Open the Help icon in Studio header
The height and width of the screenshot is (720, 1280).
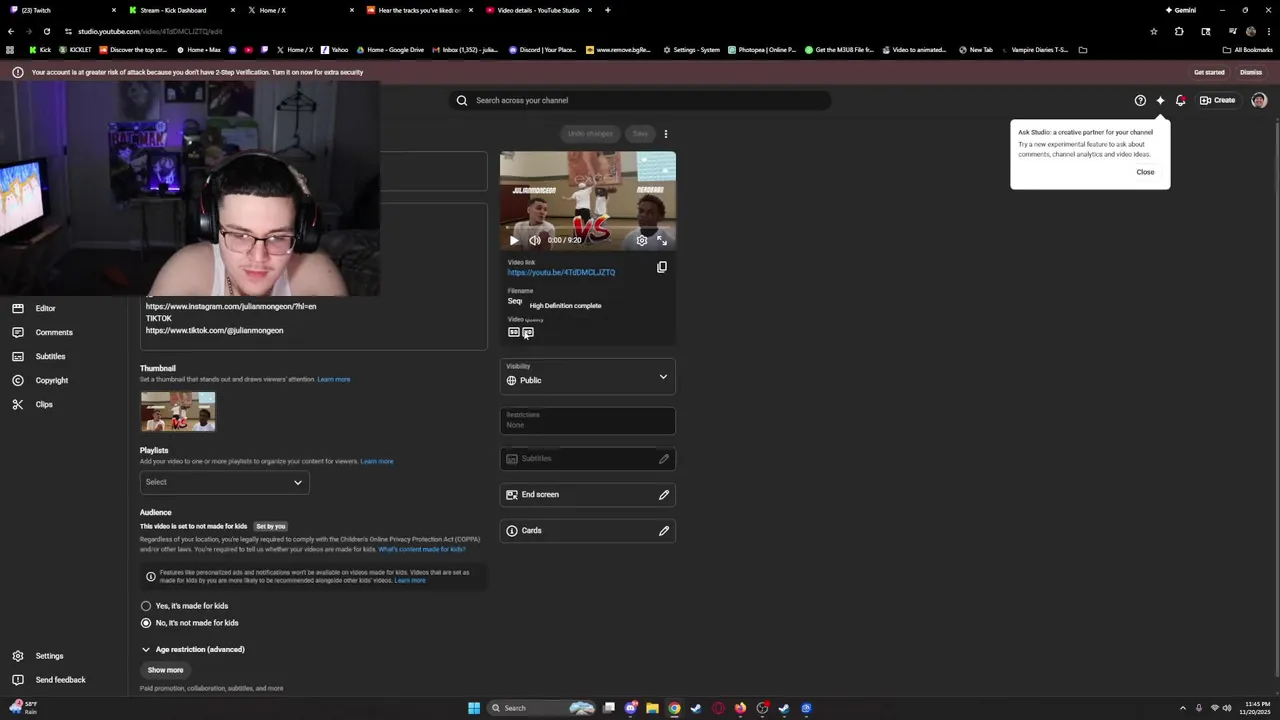pos(1140,100)
